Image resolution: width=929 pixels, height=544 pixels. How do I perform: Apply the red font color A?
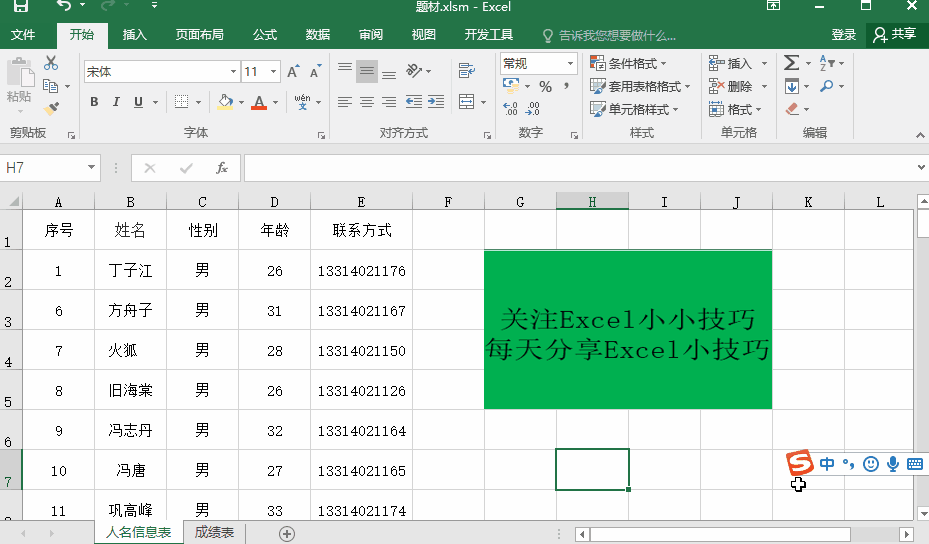(x=259, y=102)
